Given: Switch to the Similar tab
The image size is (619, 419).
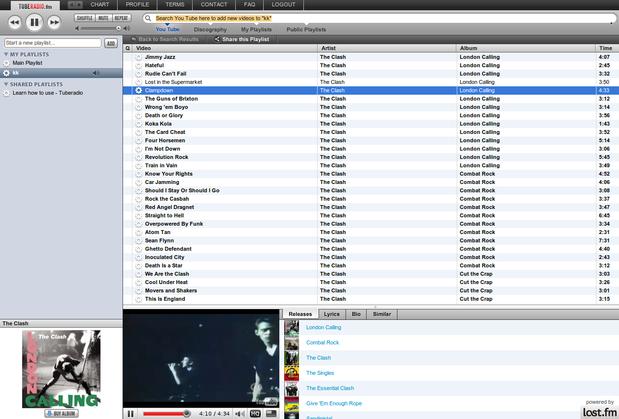Looking at the screenshot, I should (x=382, y=314).
